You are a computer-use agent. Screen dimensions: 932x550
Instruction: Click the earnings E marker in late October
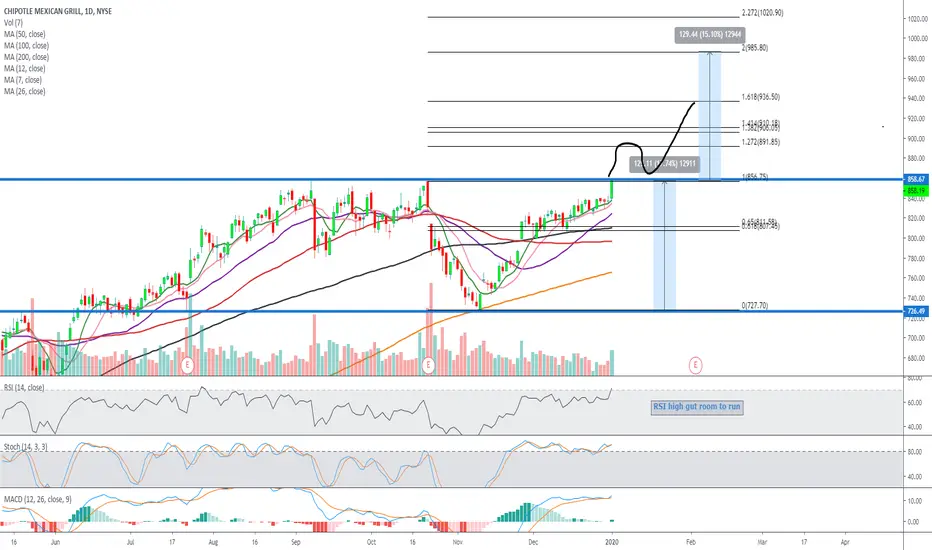(428, 364)
